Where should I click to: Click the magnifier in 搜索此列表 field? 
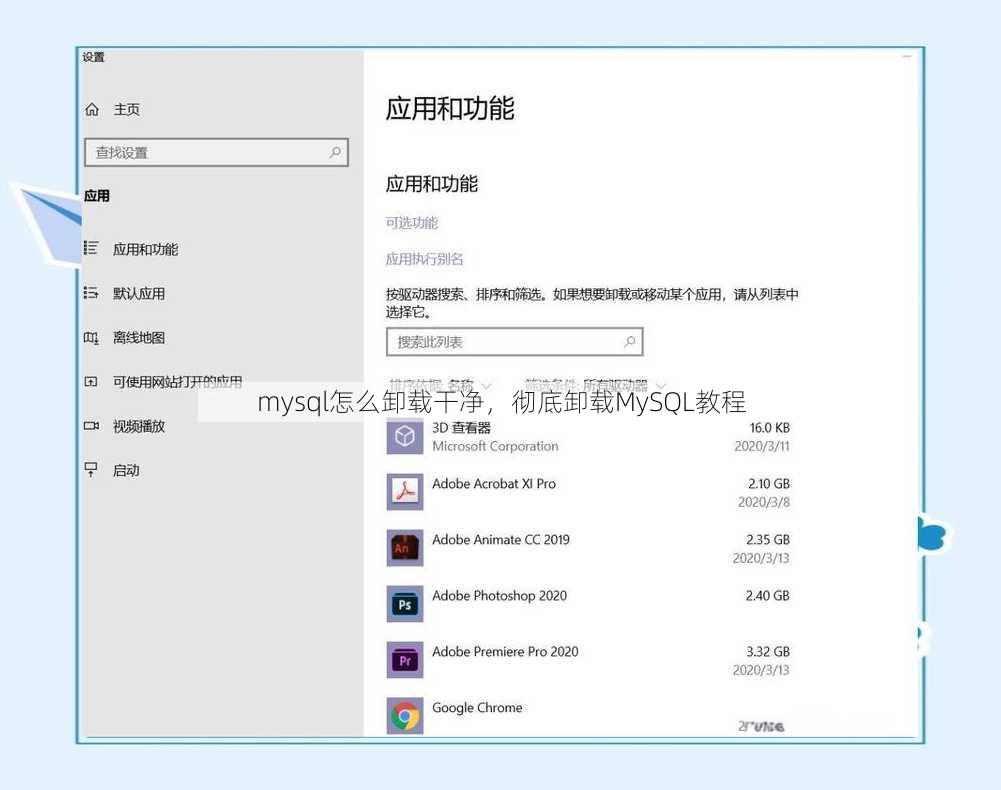[x=629, y=342]
